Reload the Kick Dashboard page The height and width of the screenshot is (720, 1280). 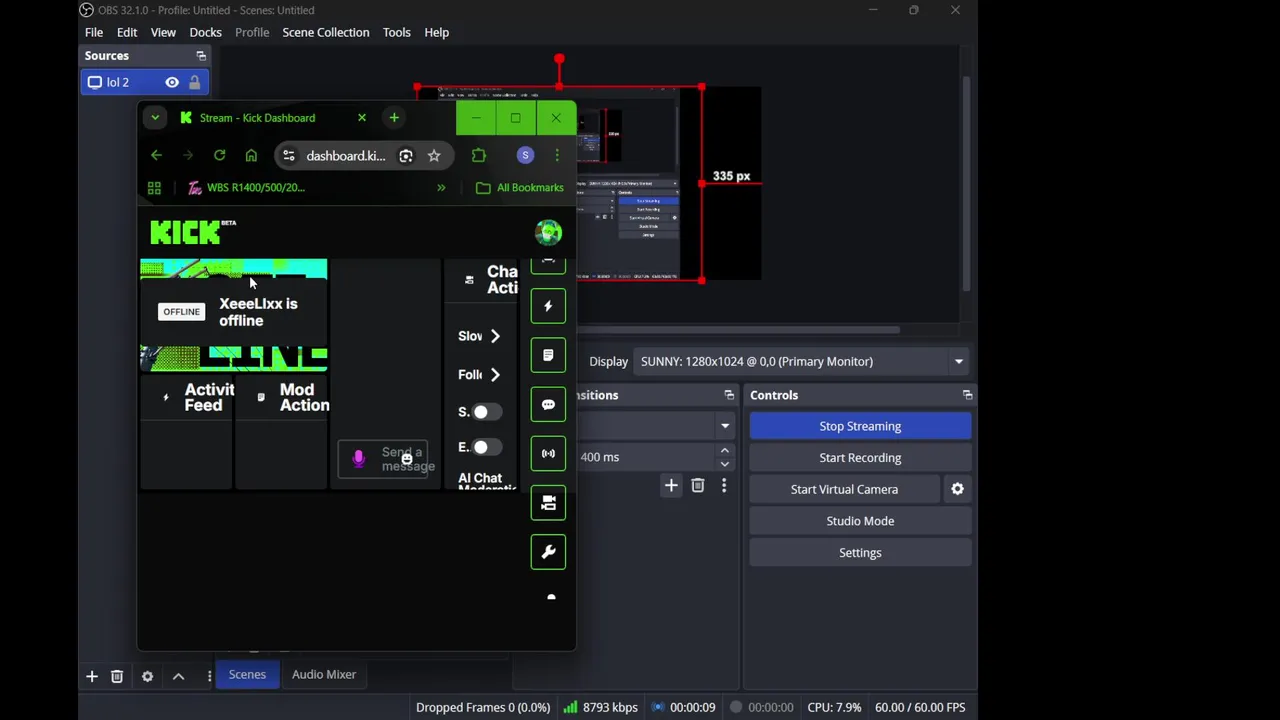click(219, 155)
